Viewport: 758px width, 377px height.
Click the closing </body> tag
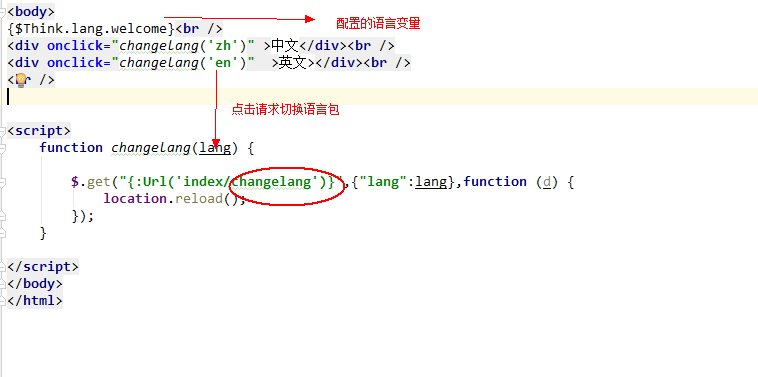(35, 284)
